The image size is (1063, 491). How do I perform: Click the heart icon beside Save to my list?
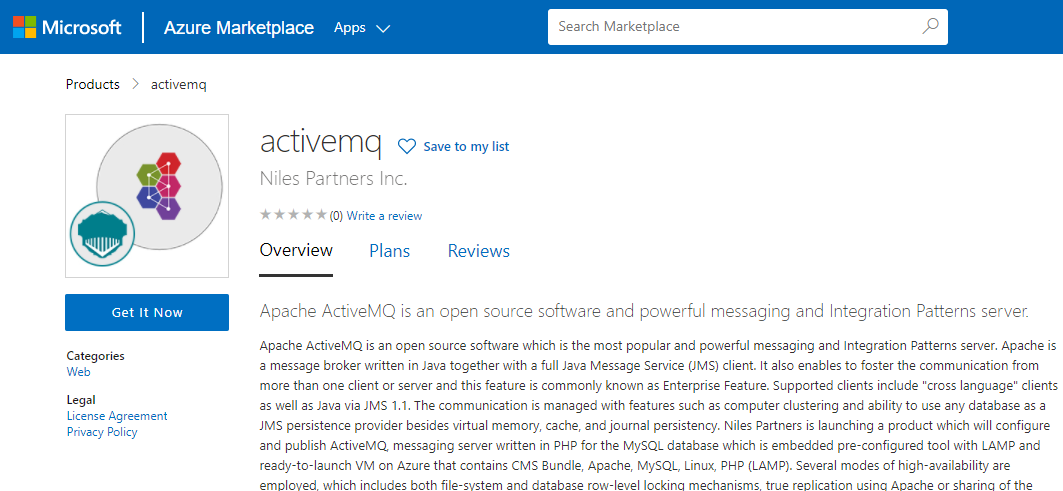pos(407,146)
